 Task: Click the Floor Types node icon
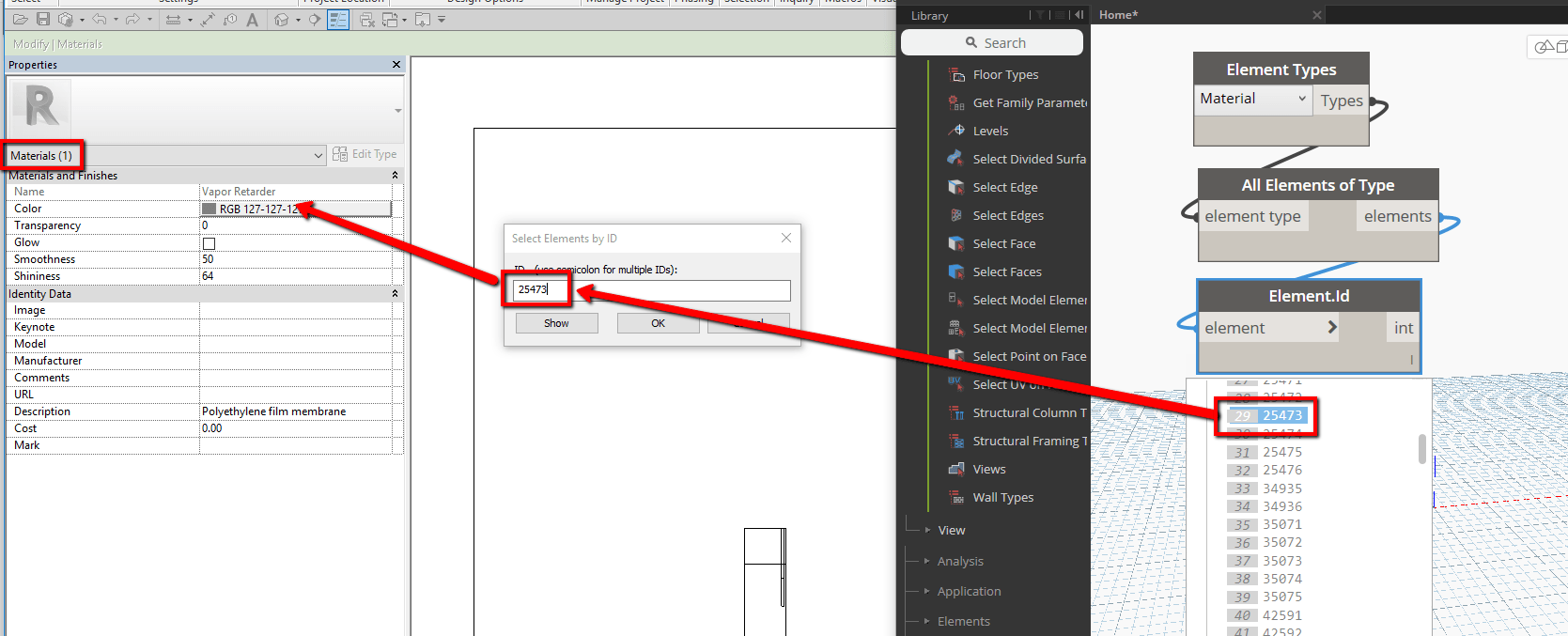(956, 74)
